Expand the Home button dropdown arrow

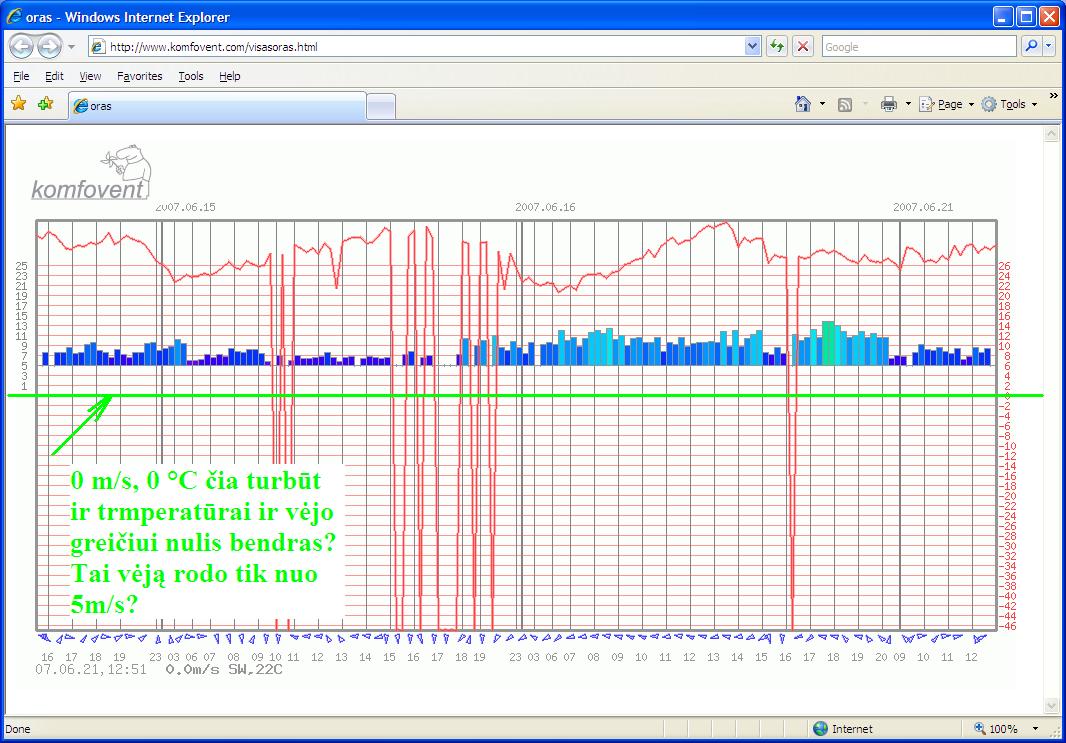tap(822, 104)
